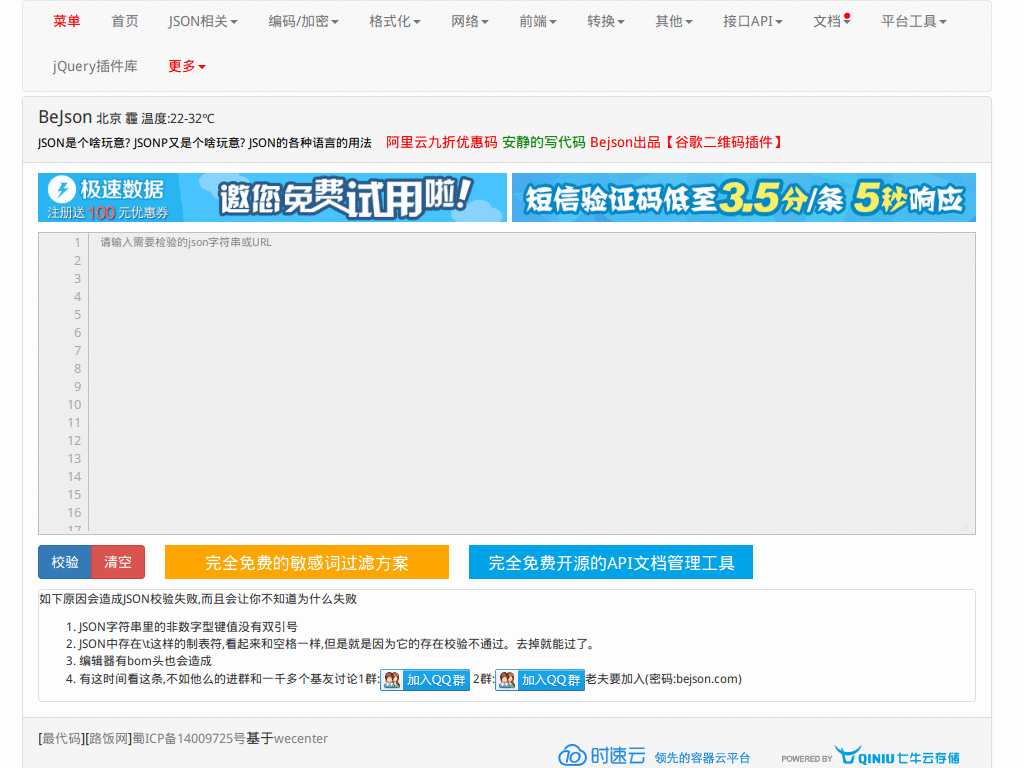Image resolution: width=1024 pixels, height=768 pixels.
Task: Open the jQuery插件库 link
Action: click(x=95, y=67)
